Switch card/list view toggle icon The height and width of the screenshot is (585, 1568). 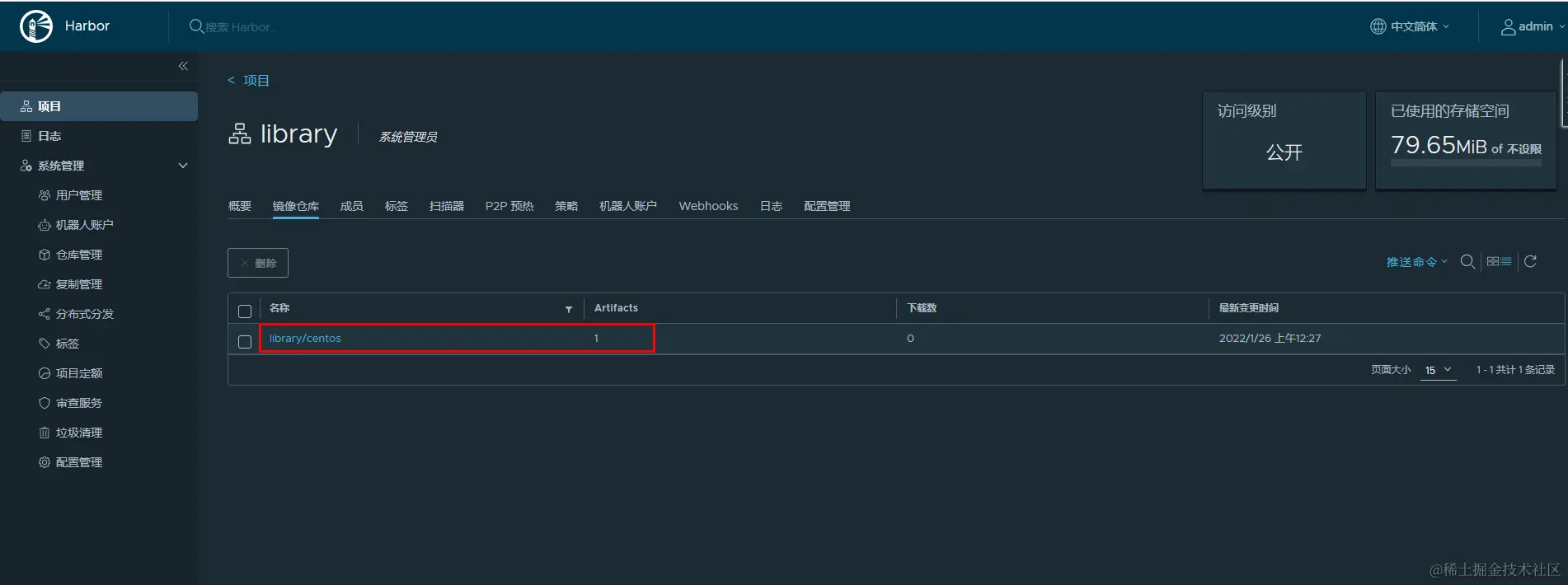[1499, 261]
